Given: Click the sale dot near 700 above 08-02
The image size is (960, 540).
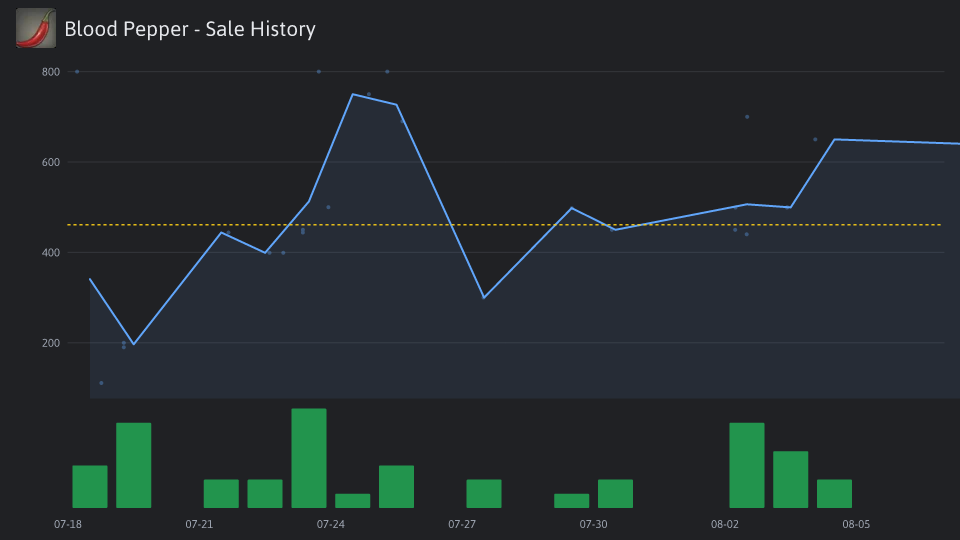Looking at the screenshot, I should click(747, 117).
